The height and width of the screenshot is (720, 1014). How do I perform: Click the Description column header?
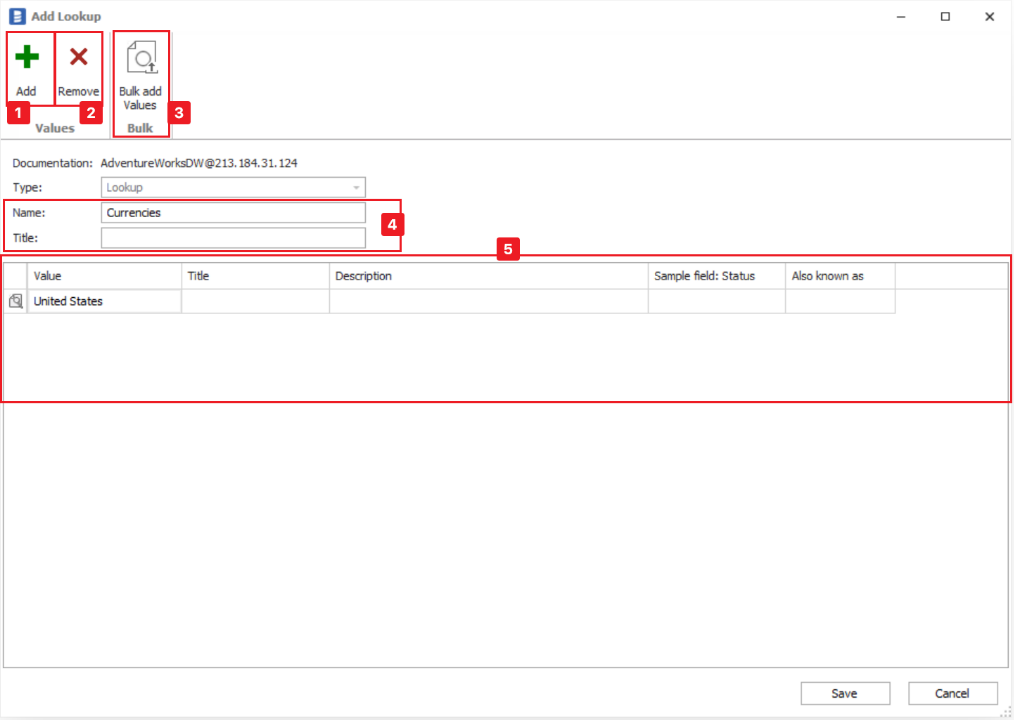488,276
